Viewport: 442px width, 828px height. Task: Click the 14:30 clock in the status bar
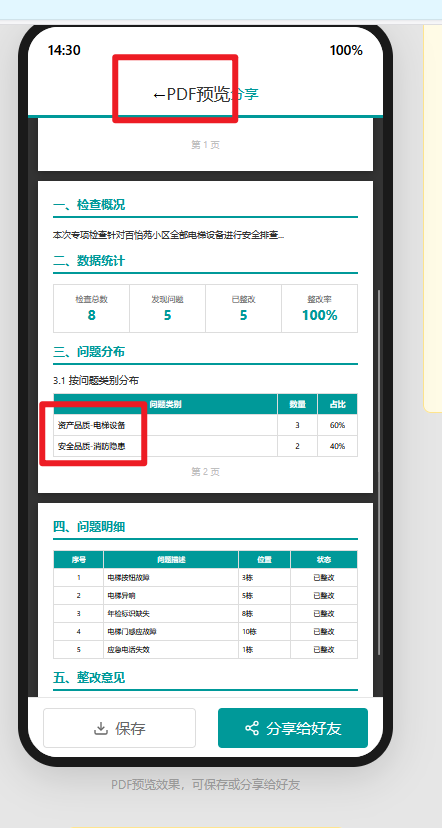pyautogui.click(x=64, y=50)
